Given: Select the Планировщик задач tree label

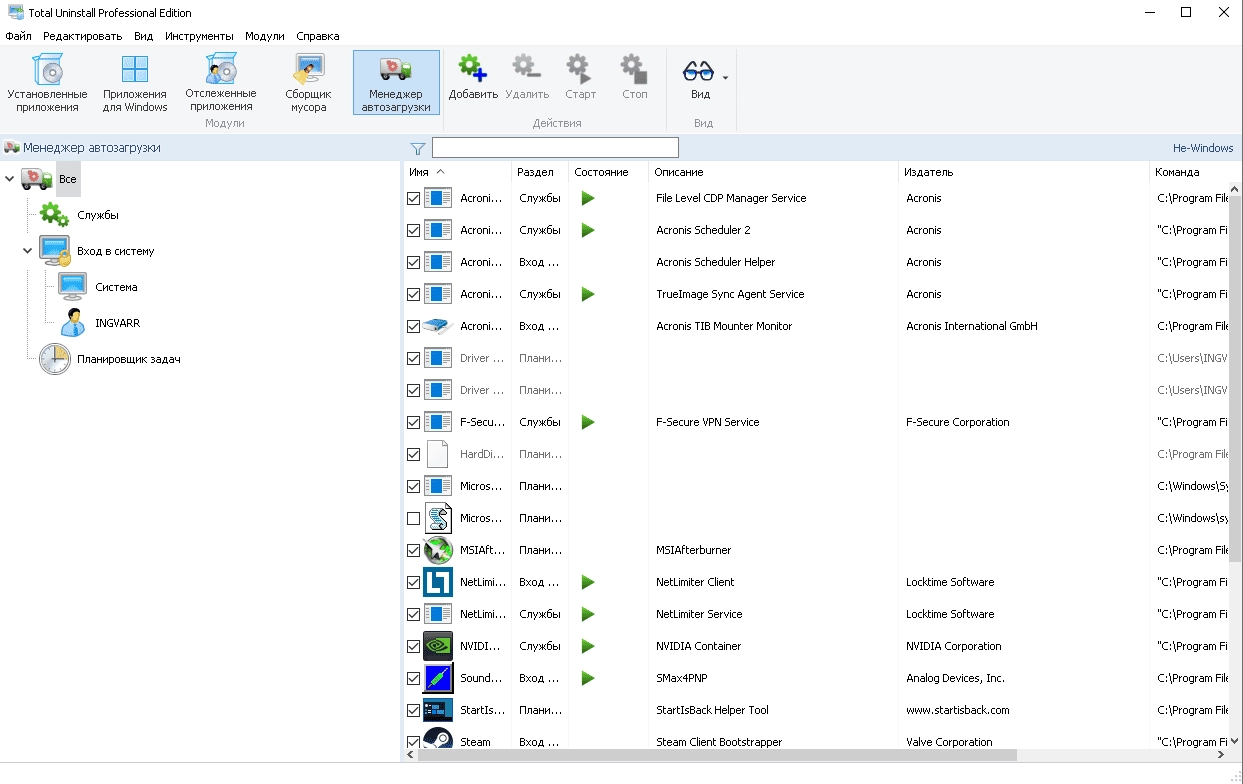Looking at the screenshot, I should pos(129,359).
